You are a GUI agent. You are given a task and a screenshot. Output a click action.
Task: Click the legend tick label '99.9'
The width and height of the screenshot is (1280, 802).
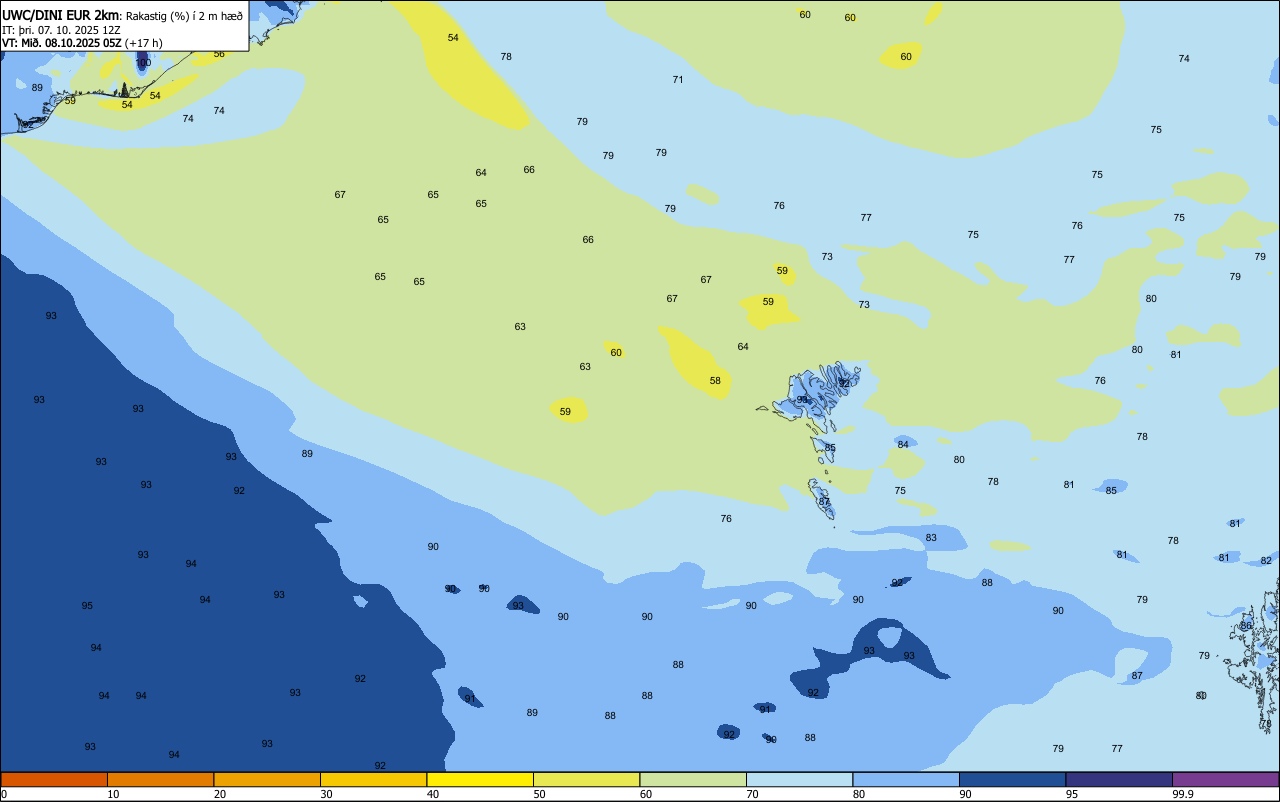coord(1183,794)
